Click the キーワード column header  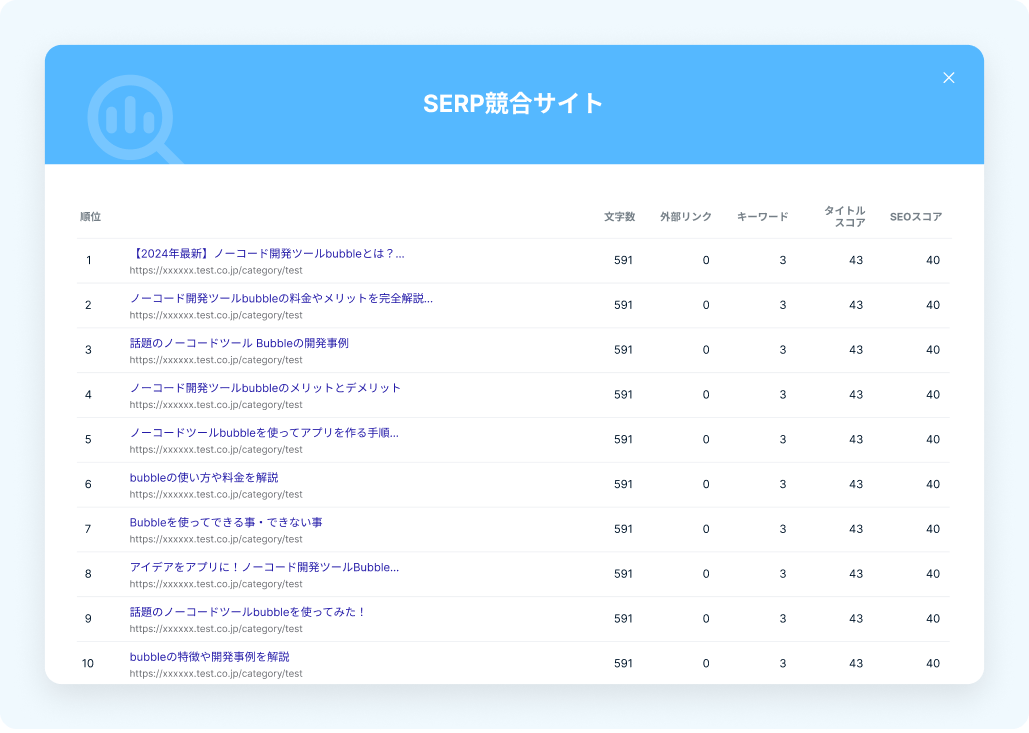click(763, 217)
